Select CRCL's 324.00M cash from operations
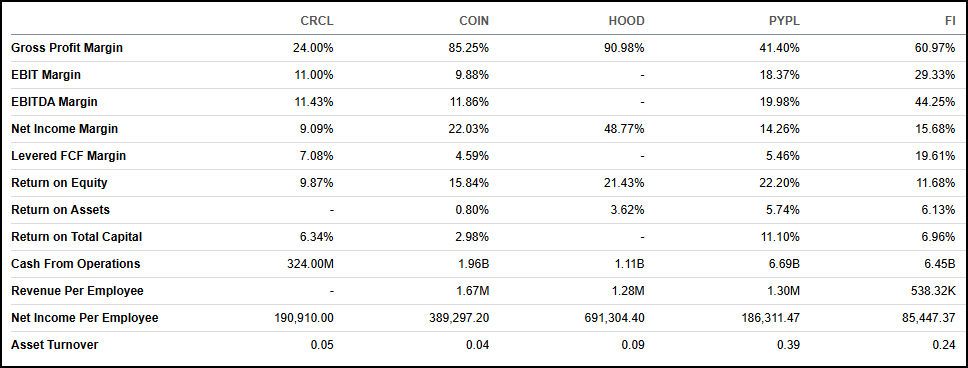This screenshot has width=968, height=368. pyautogui.click(x=311, y=264)
